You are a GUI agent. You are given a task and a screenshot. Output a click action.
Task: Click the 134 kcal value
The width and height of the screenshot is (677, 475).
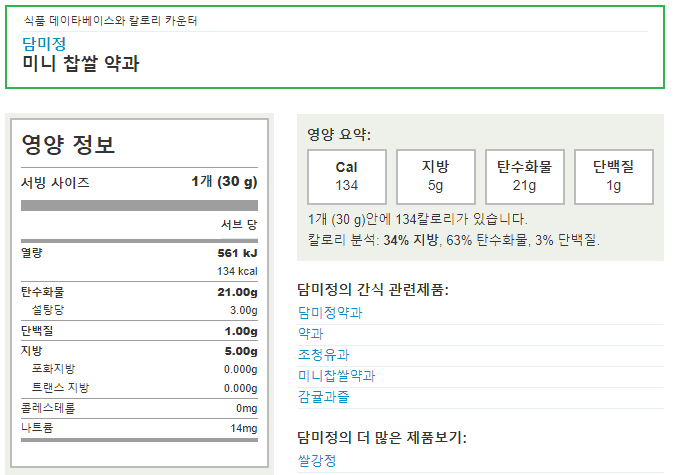[237, 271]
